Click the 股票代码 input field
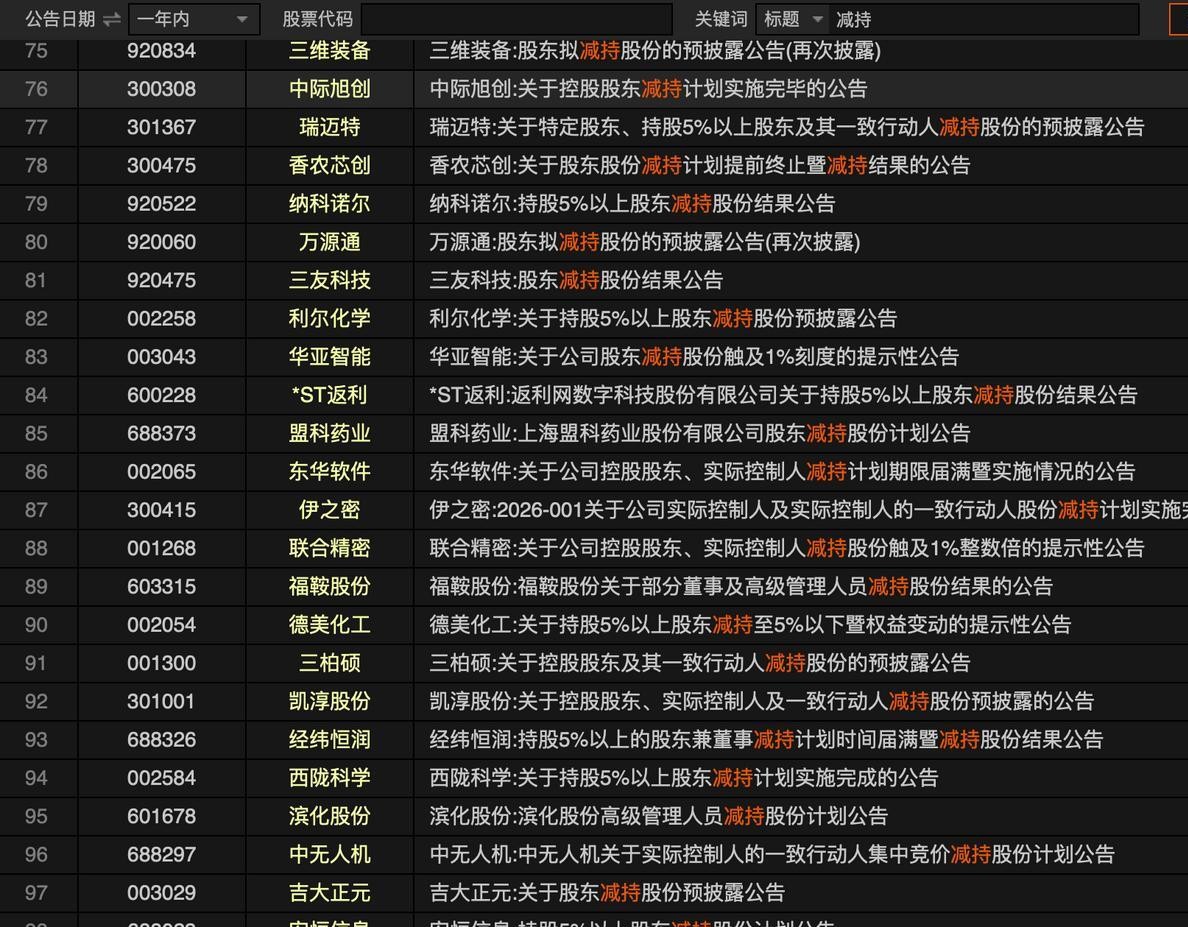Image resolution: width=1188 pixels, height=927 pixels. click(517, 20)
